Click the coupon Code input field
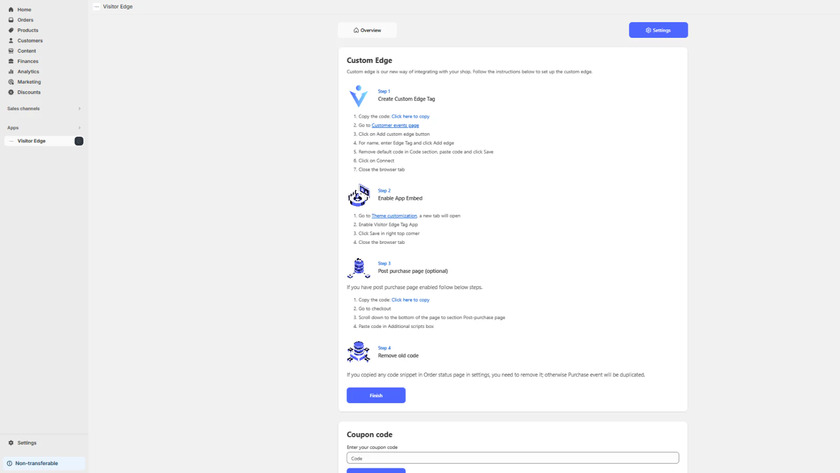 click(512, 458)
